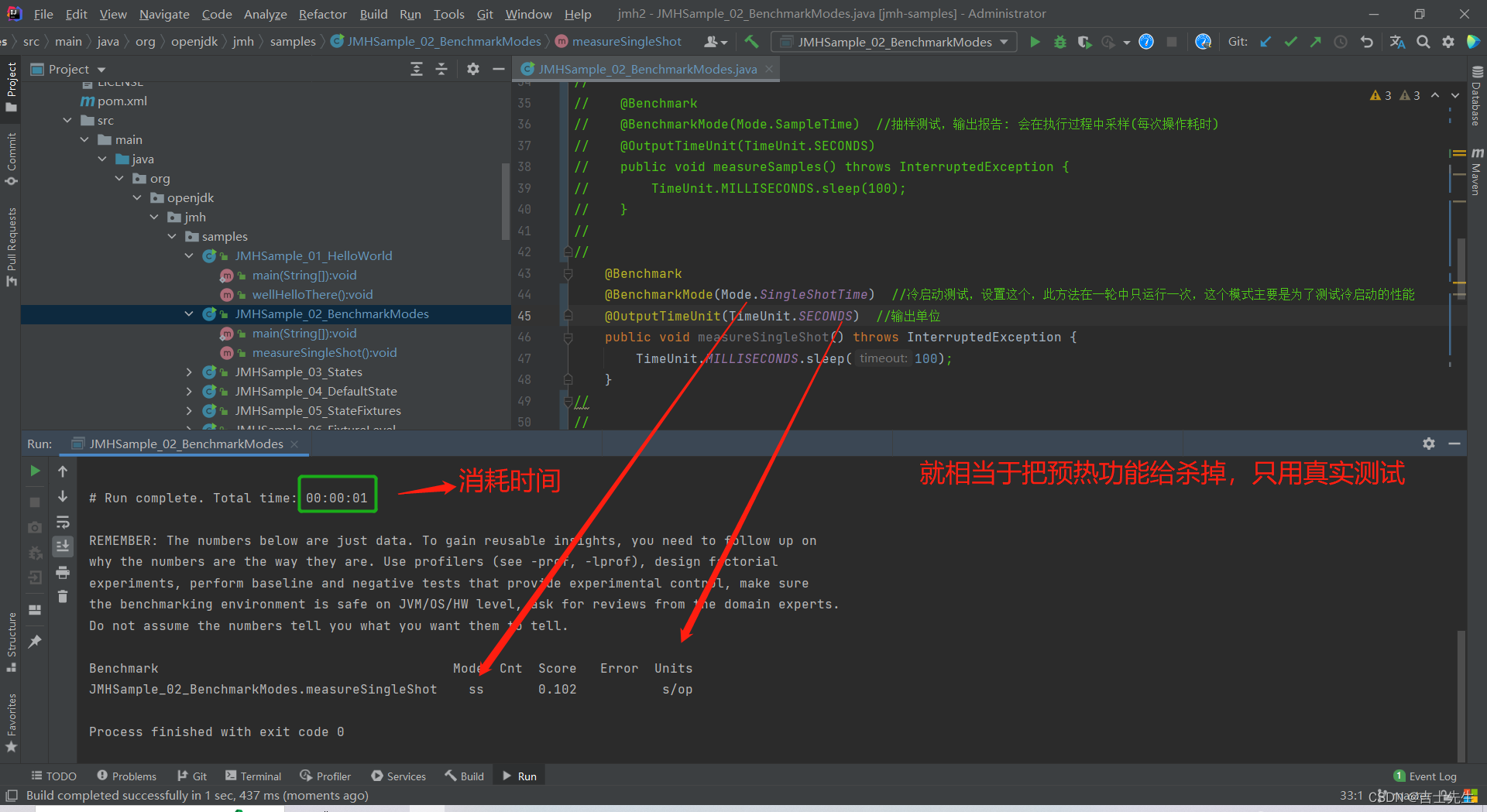Toggle soft-wrap in Run console
This screenshot has height=812, width=1487.
63,522
